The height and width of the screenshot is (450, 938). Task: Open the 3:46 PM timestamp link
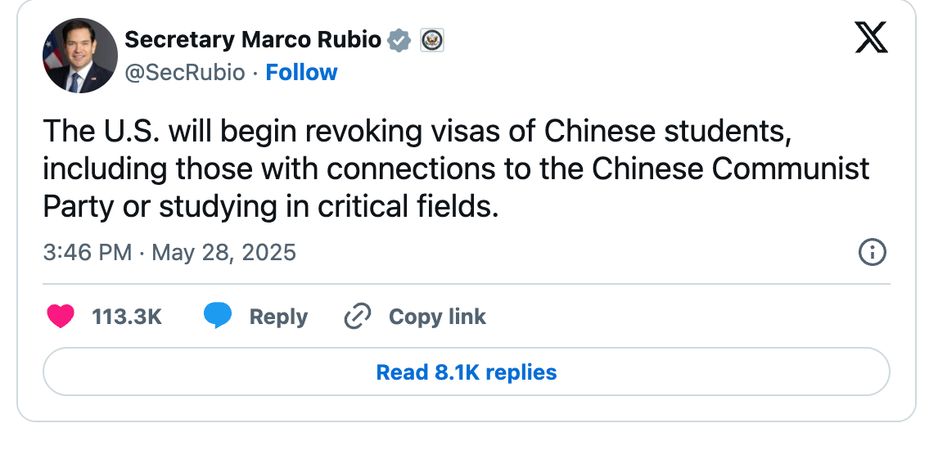[87, 252]
